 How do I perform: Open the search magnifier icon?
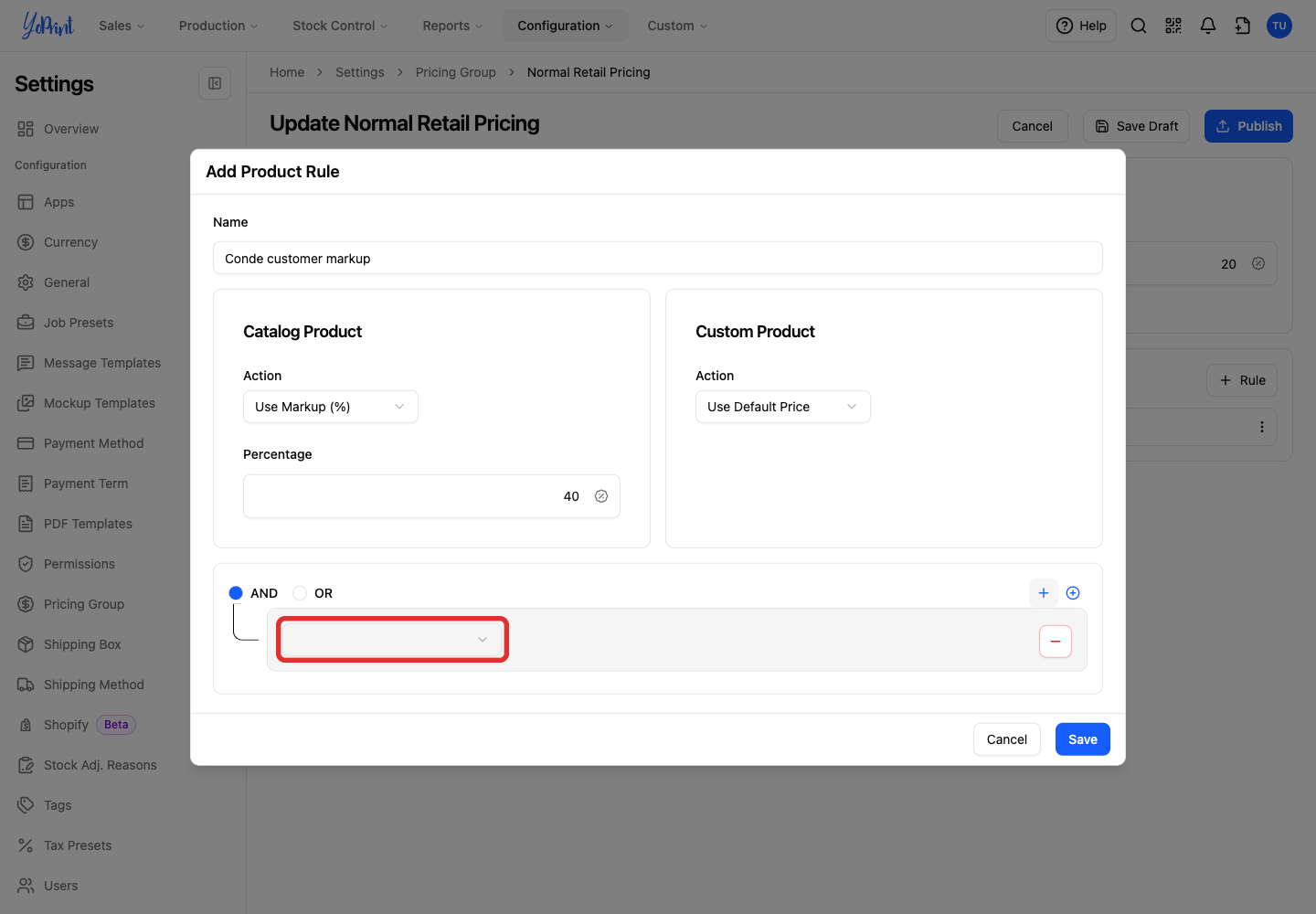[1139, 26]
